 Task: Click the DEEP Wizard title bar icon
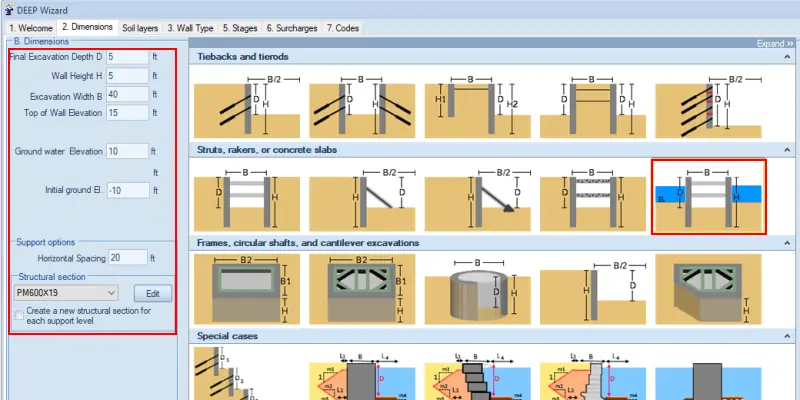point(9,10)
